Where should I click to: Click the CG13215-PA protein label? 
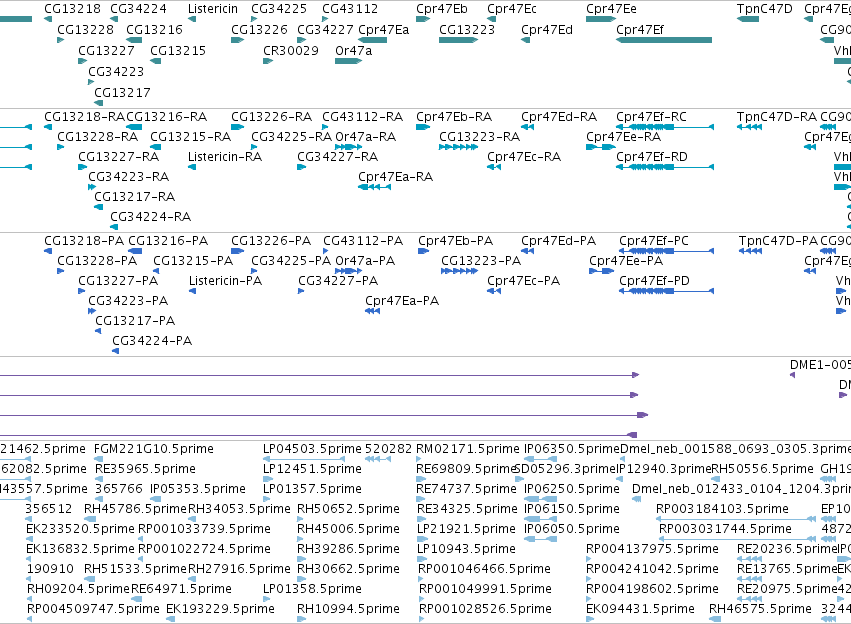click(193, 261)
